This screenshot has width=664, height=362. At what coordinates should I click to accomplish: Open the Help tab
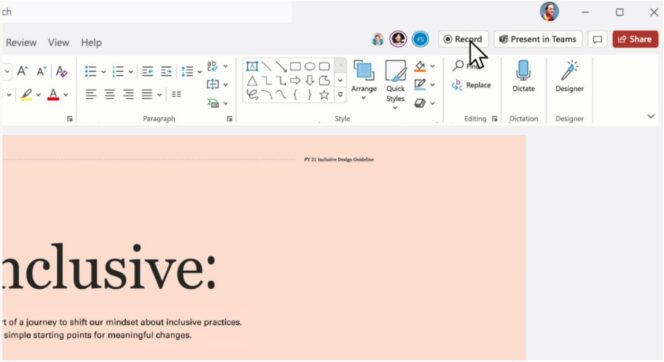pyautogui.click(x=91, y=43)
